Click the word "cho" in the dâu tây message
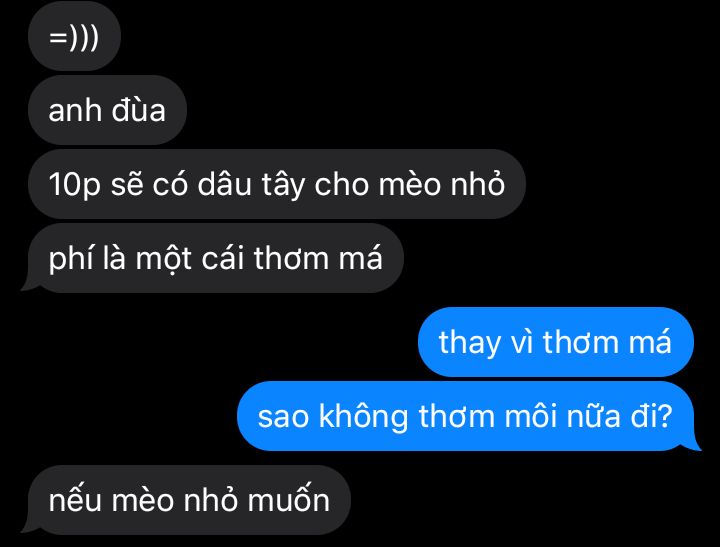Image resolution: width=720 pixels, height=547 pixels. pyautogui.click(x=342, y=185)
